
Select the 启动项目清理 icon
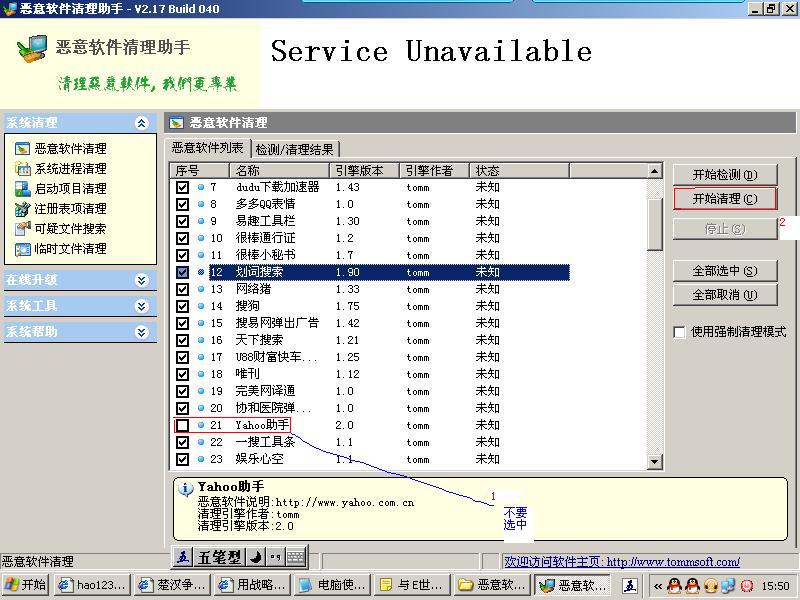coord(22,189)
